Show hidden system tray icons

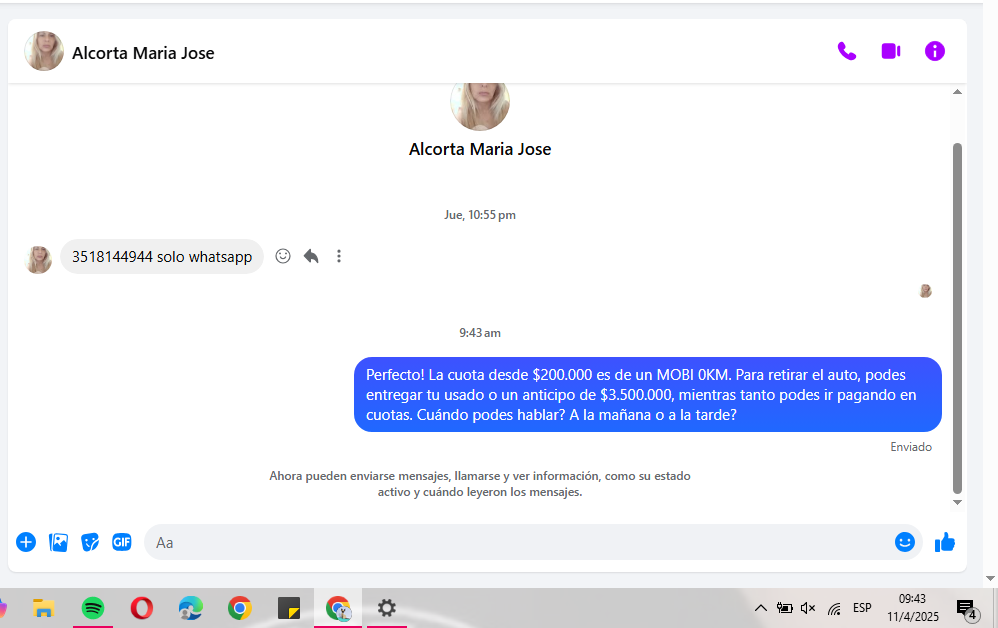760,608
